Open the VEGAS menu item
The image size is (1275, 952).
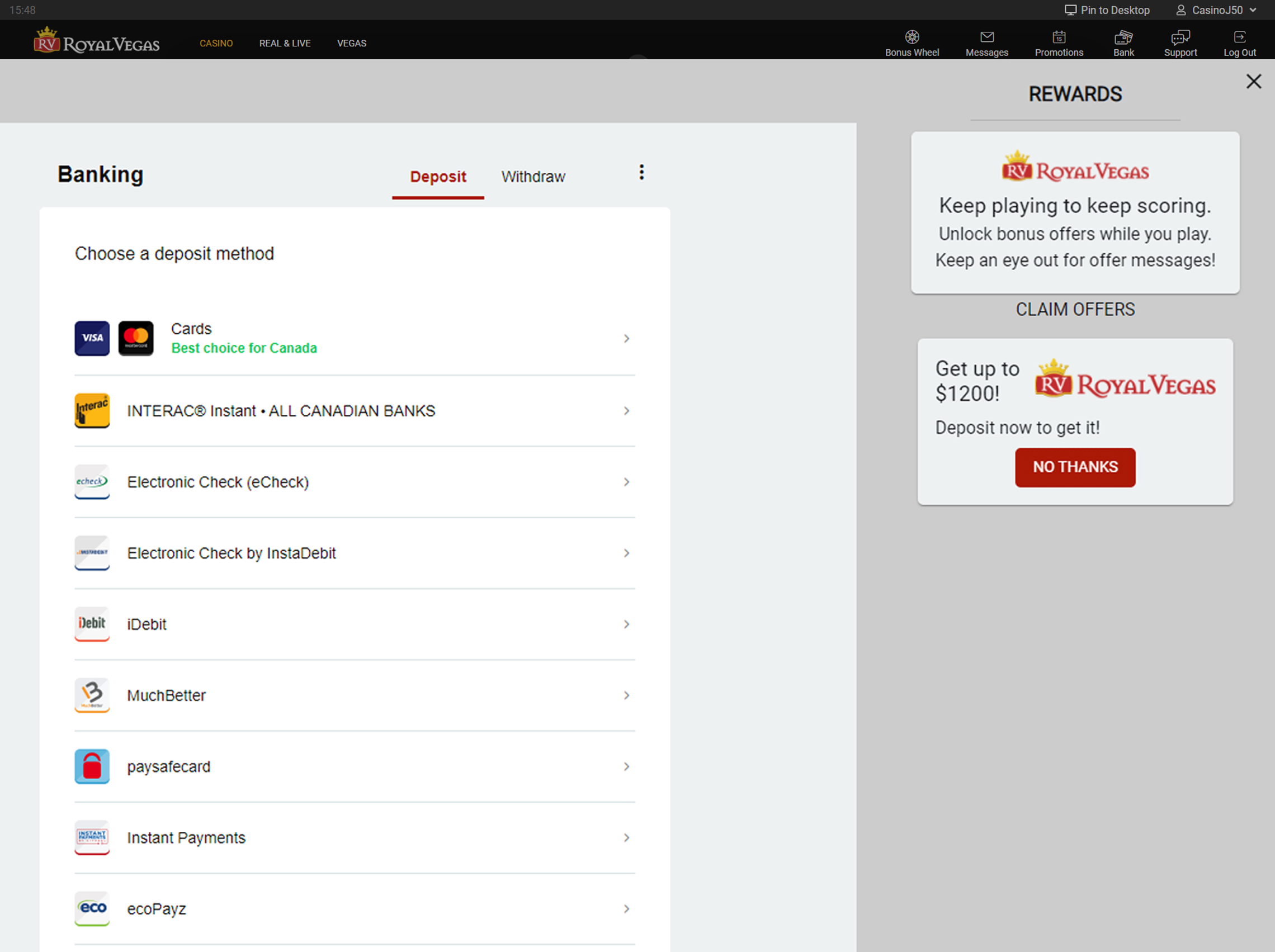tap(352, 43)
